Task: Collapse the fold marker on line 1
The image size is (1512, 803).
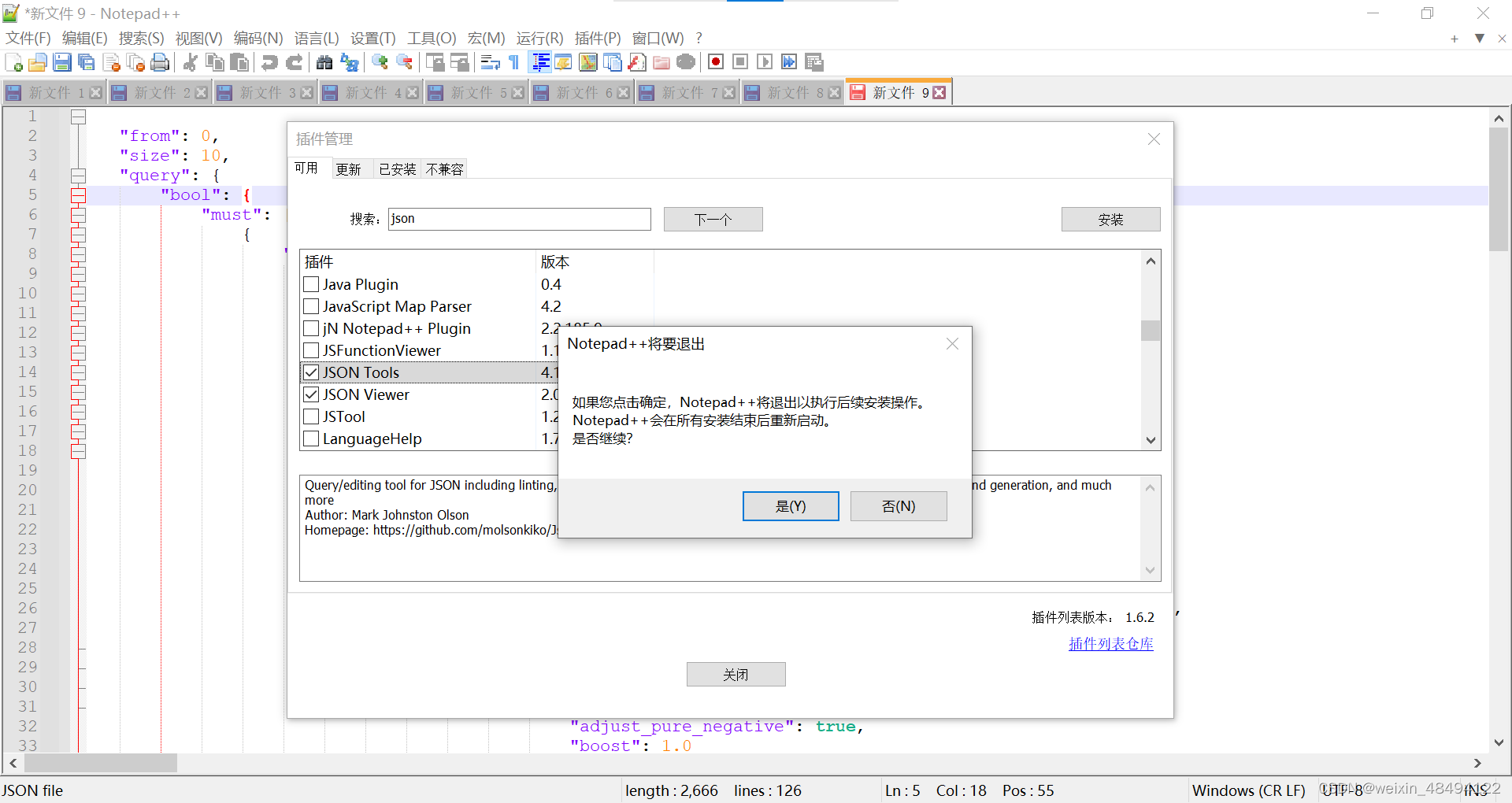Action: [78, 117]
